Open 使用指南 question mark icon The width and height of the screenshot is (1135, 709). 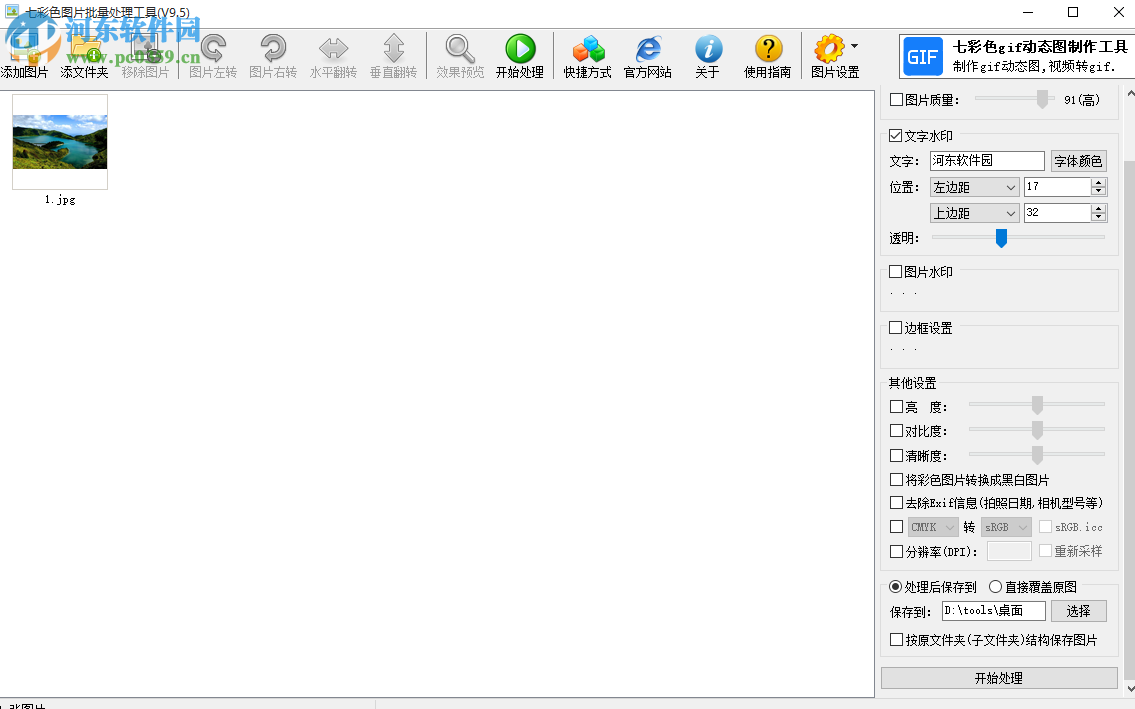tap(768, 49)
